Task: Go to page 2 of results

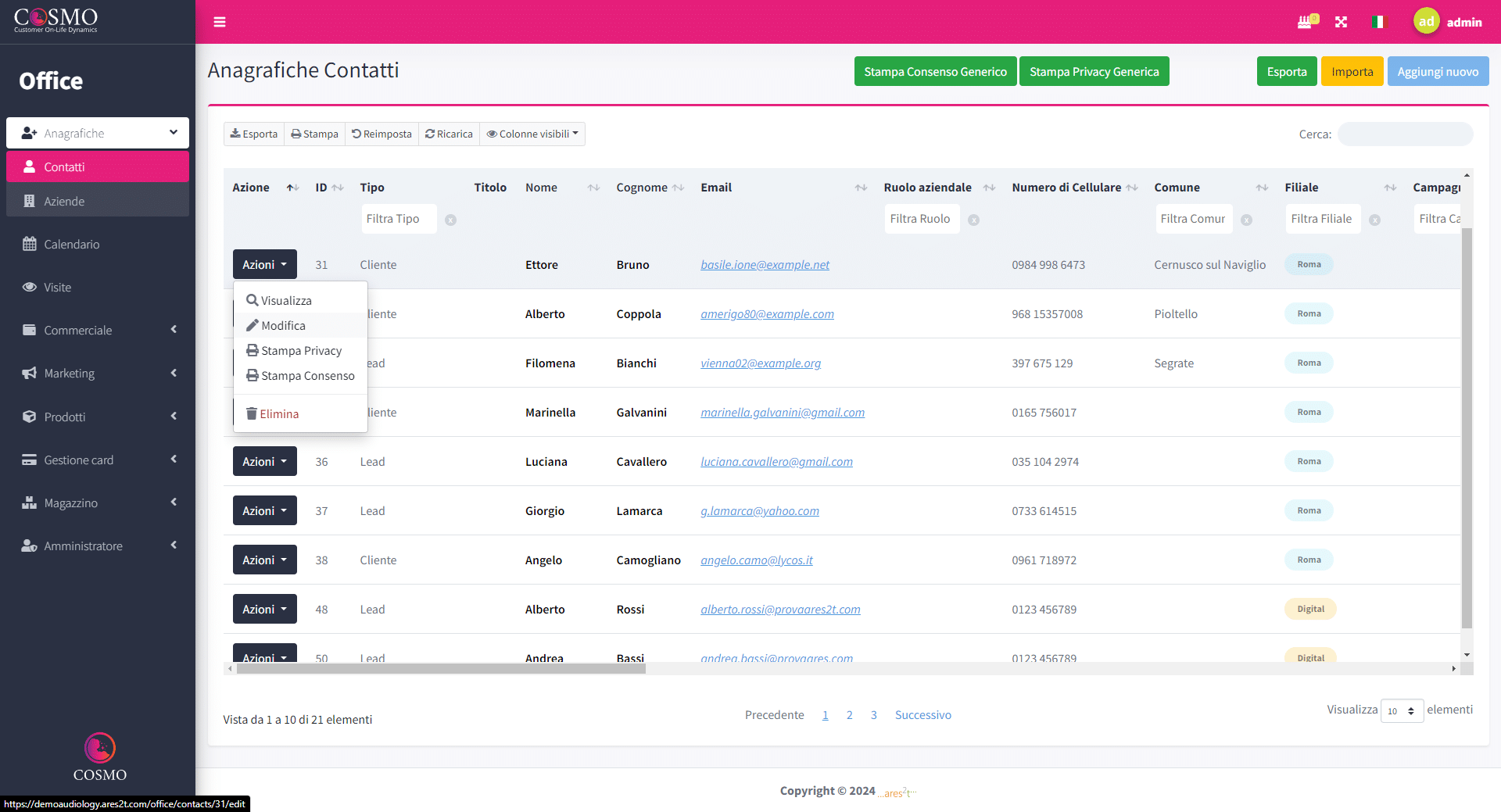Action: click(x=849, y=714)
